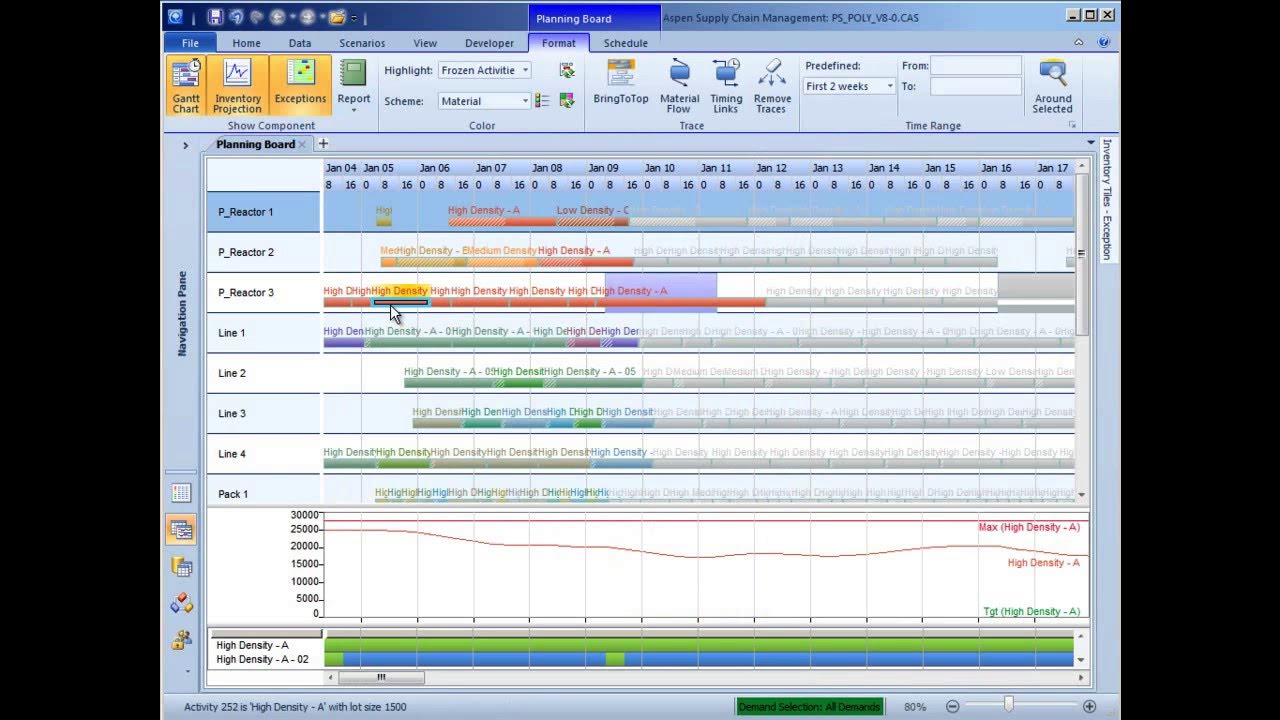1280x720 pixels.
Task: Click the zoom slider handle
Action: pyautogui.click(x=1008, y=706)
